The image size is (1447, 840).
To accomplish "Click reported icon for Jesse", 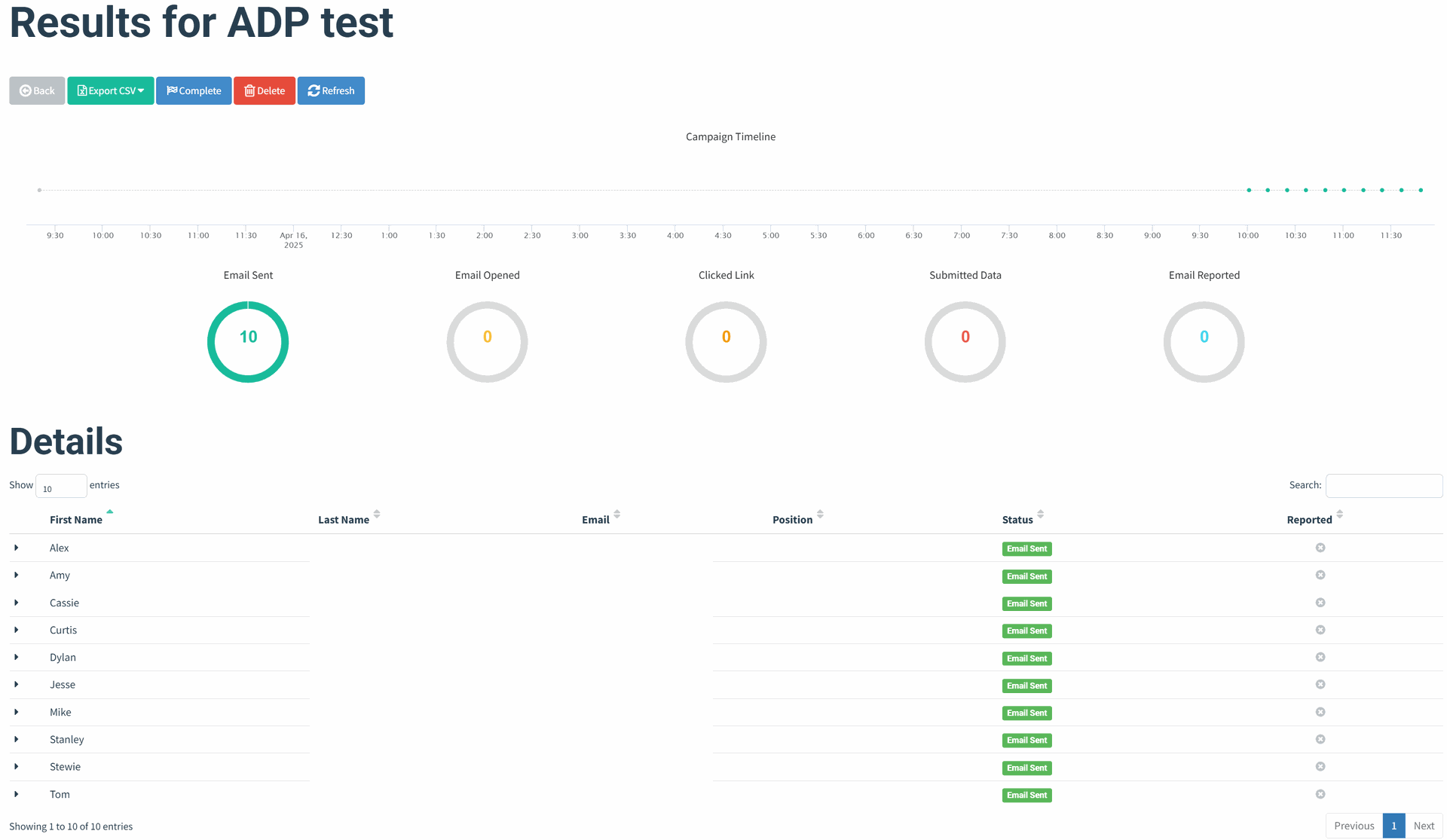I will click(1320, 684).
